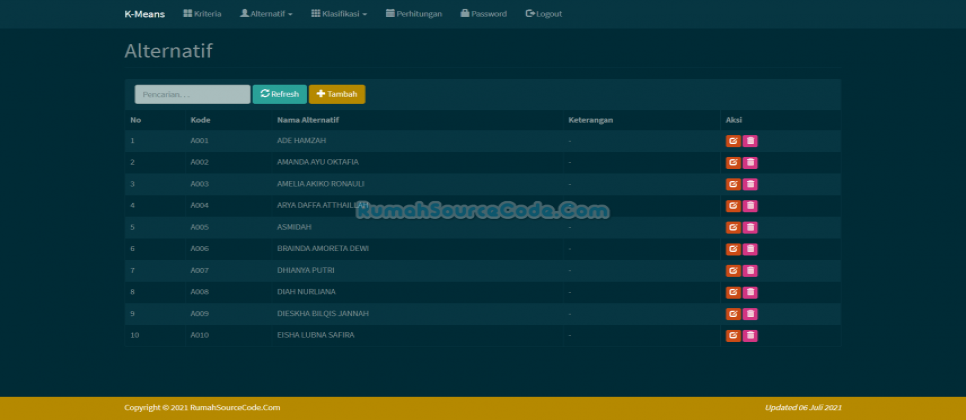Click the footer copyright RumahSourceCode.Com text
This screenshot has width=966, height=420.
pyautogui.click(x=202, y=408)
